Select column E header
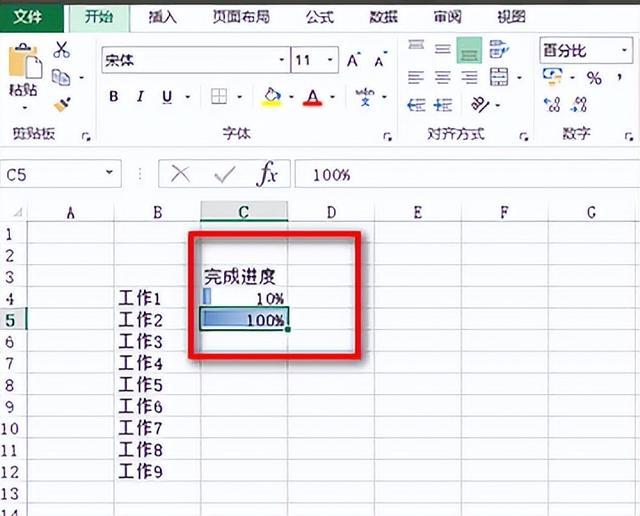640x516 pixels. pyautogui.click(x=418, y=211)
